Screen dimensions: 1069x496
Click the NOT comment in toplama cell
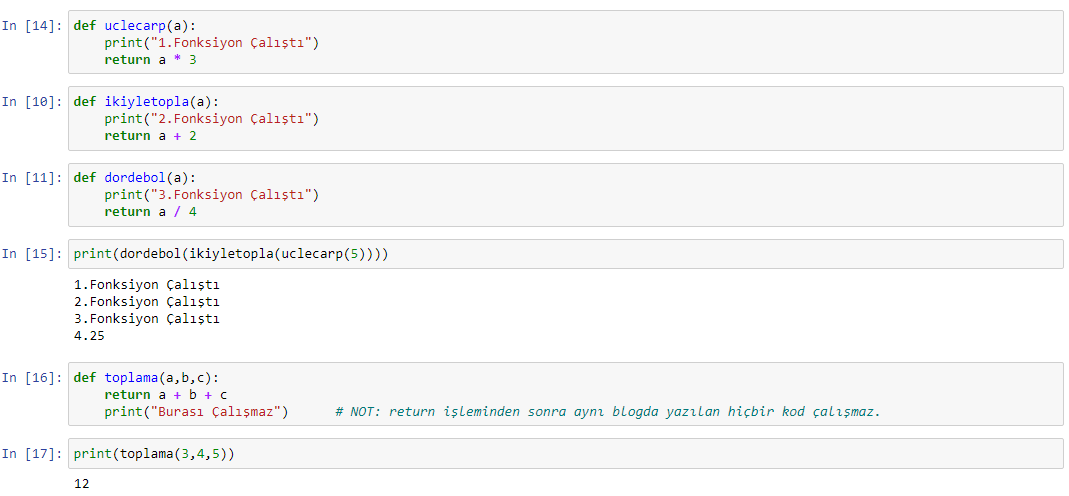point(608,412)
